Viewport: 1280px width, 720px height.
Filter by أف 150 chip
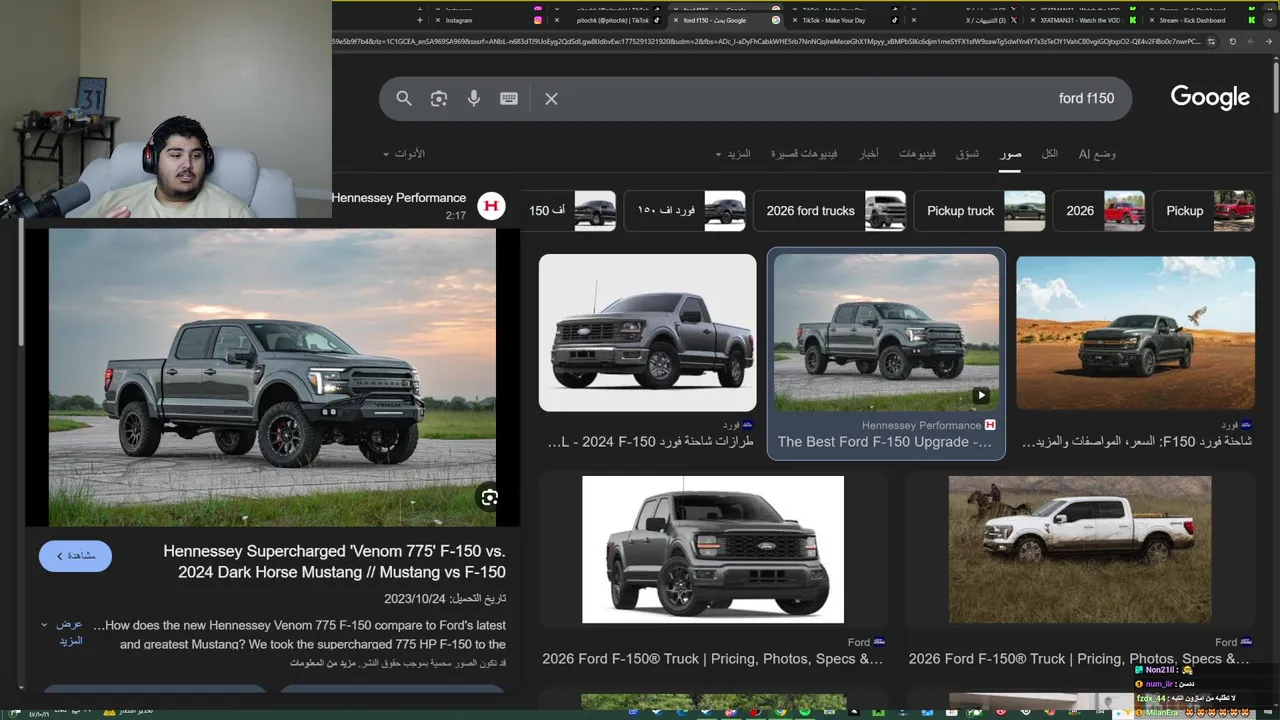tap(568, 211)
